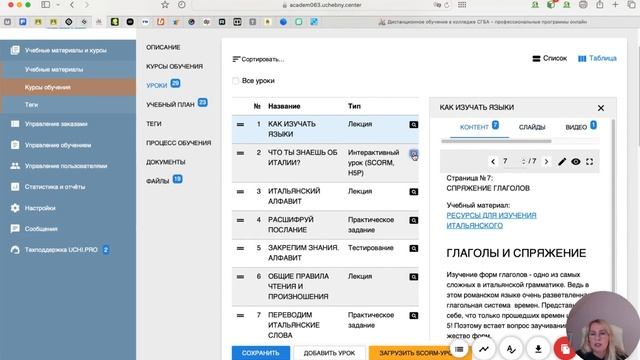Open ОПИСАНИЕ section
The image size is (640, 360).
[163, 47]
